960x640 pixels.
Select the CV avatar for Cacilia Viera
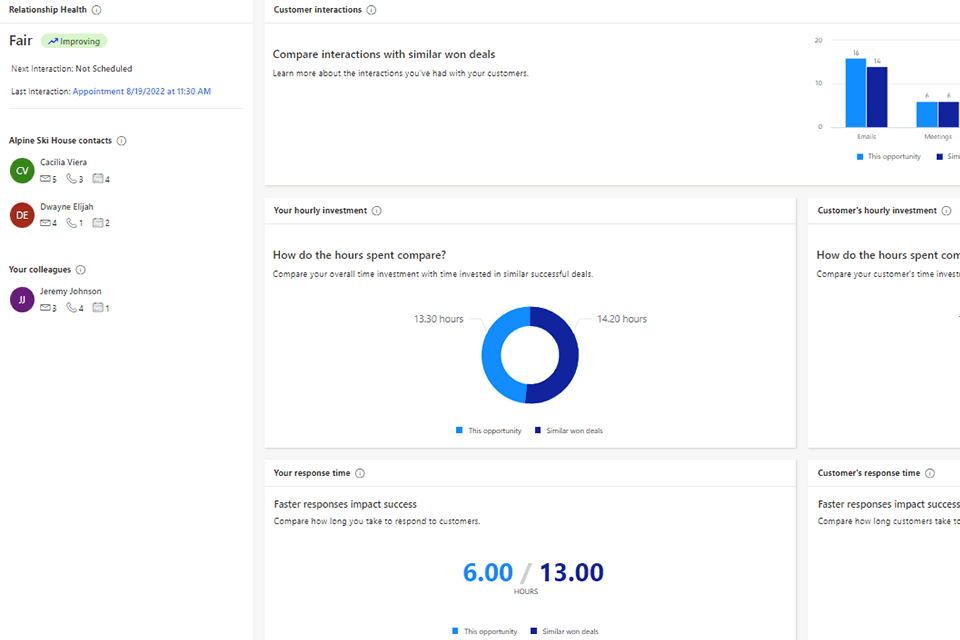22,170
